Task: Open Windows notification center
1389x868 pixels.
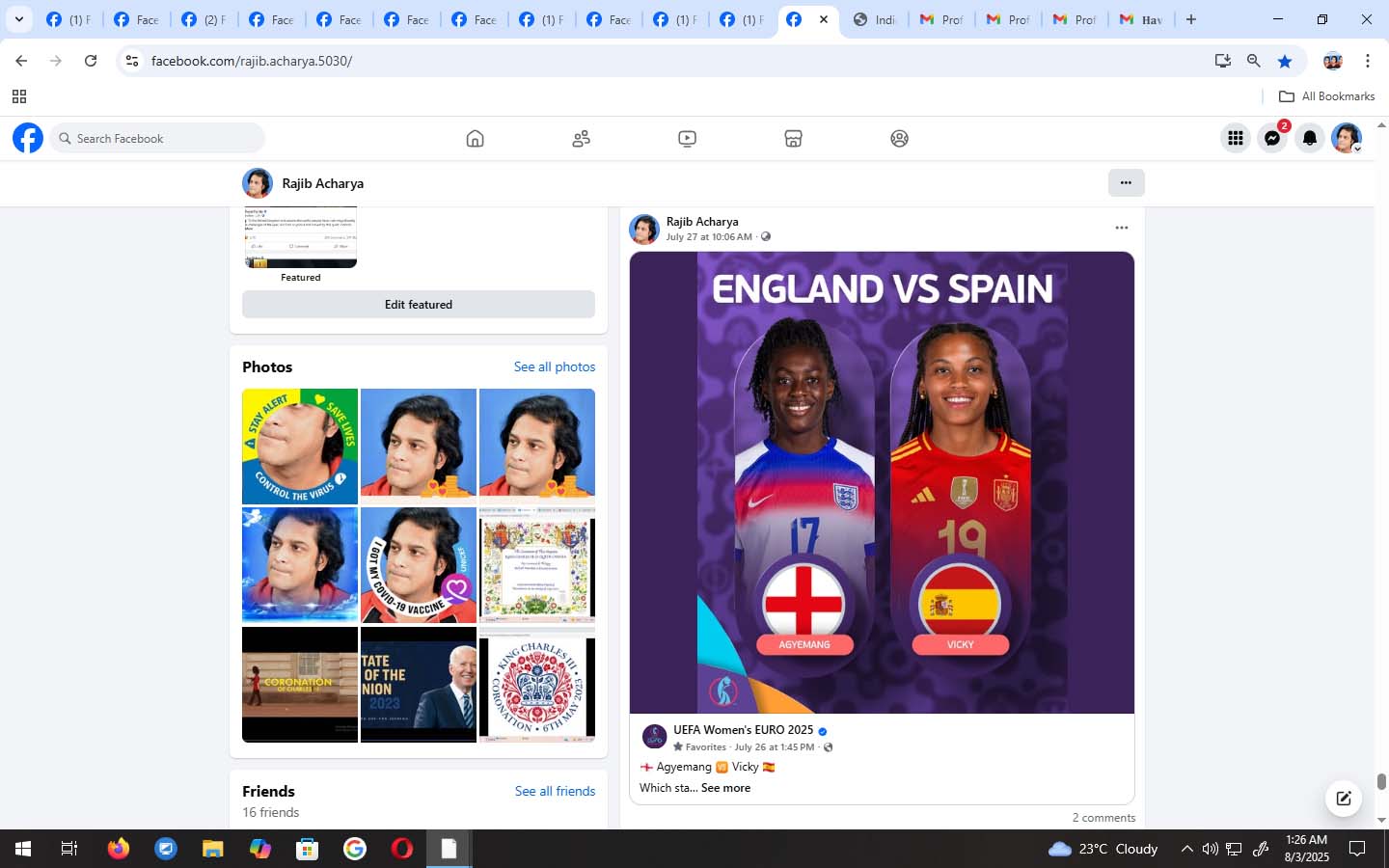Action: click(1357, 849)
